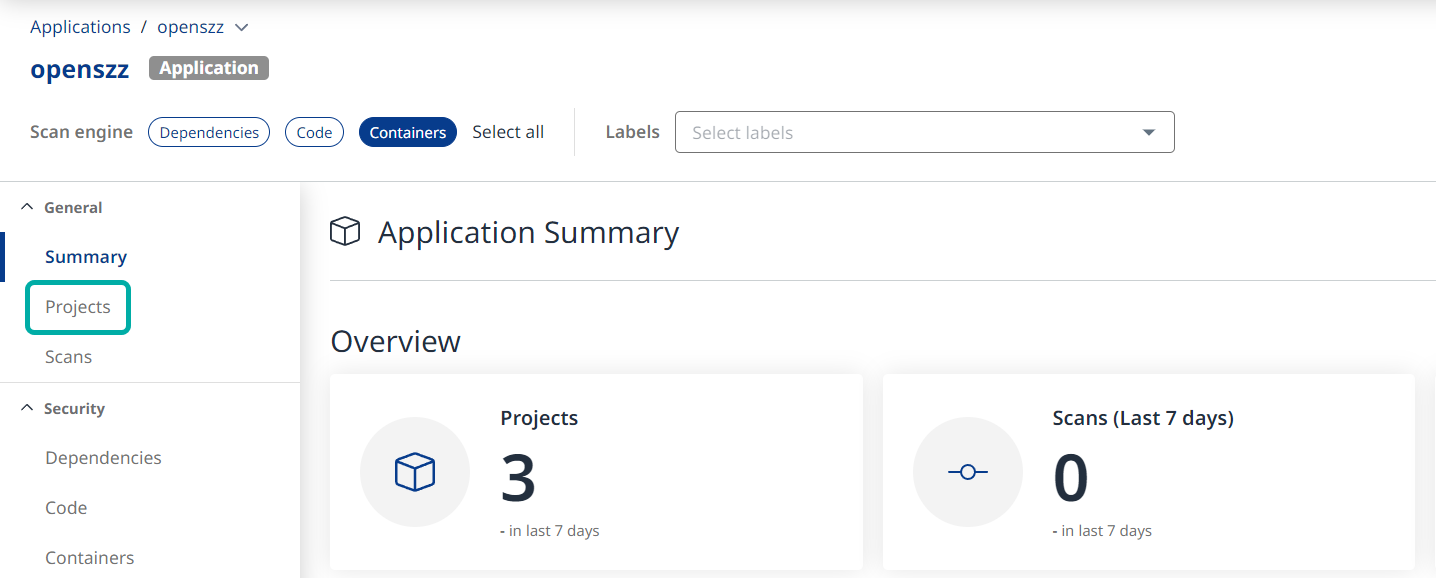This screenshot has width=1436, height=578.
Task: Click the Applications breadcrumb link
Action: click(x=80, y=27)
